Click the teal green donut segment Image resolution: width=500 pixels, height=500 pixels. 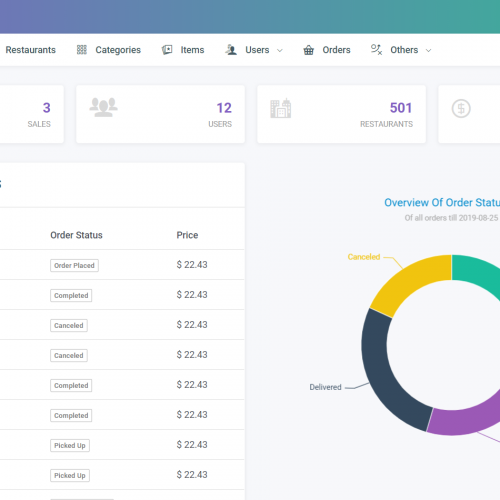(477, 272)
